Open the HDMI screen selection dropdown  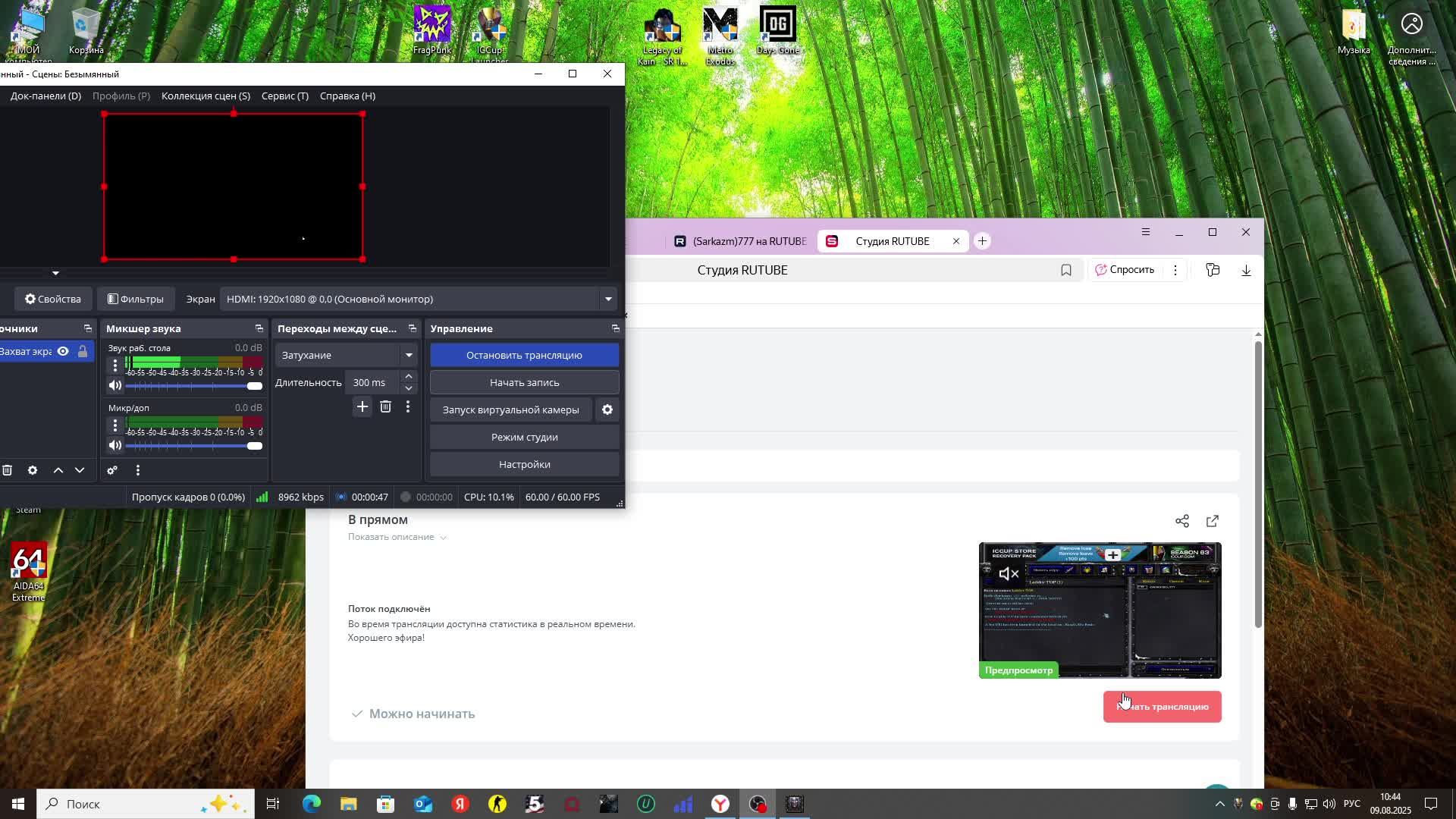[607, 299]
